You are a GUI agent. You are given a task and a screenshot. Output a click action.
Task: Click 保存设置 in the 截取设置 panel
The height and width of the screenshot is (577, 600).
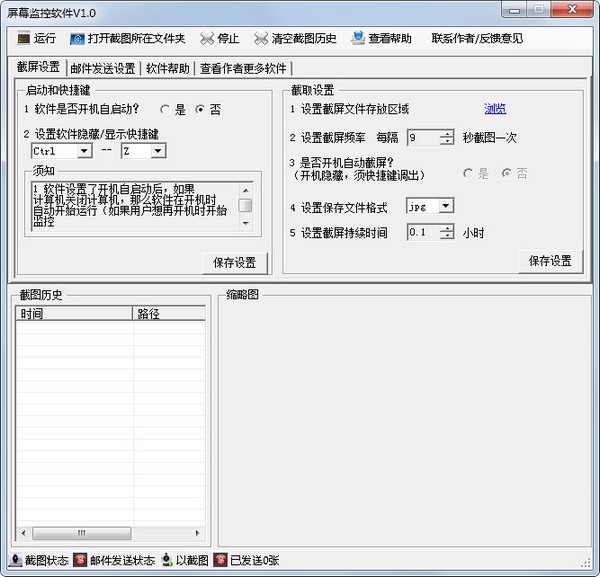549,260
